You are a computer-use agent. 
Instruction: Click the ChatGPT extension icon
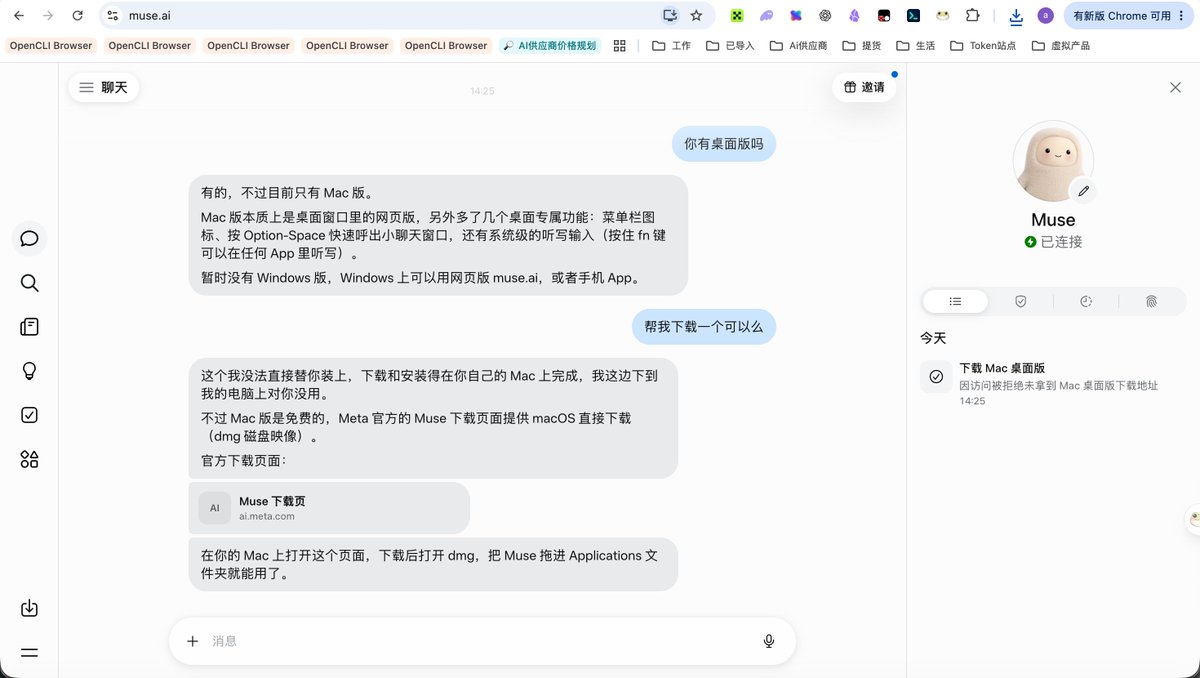[825, 16]
